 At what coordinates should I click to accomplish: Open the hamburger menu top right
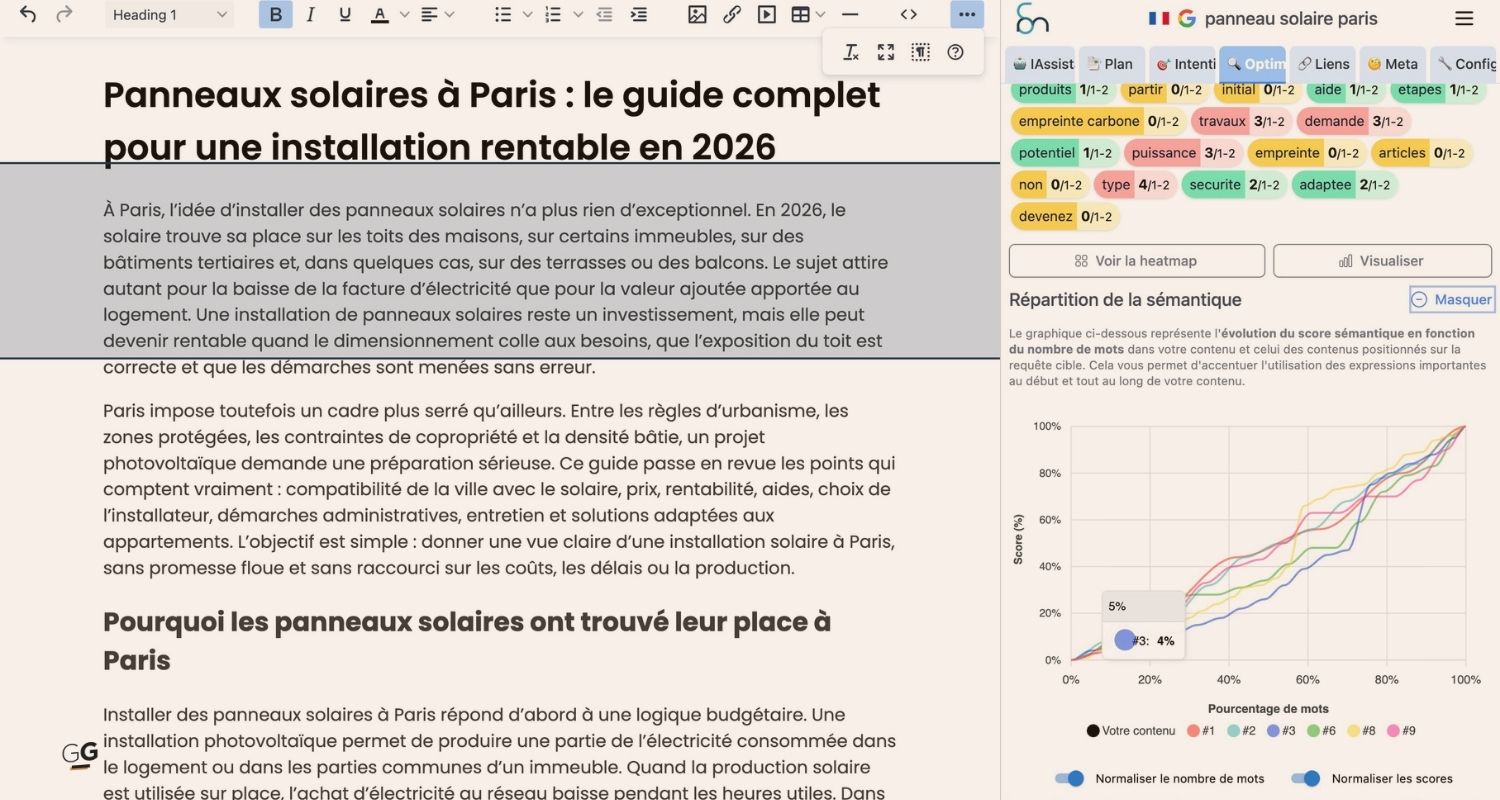1464,18
